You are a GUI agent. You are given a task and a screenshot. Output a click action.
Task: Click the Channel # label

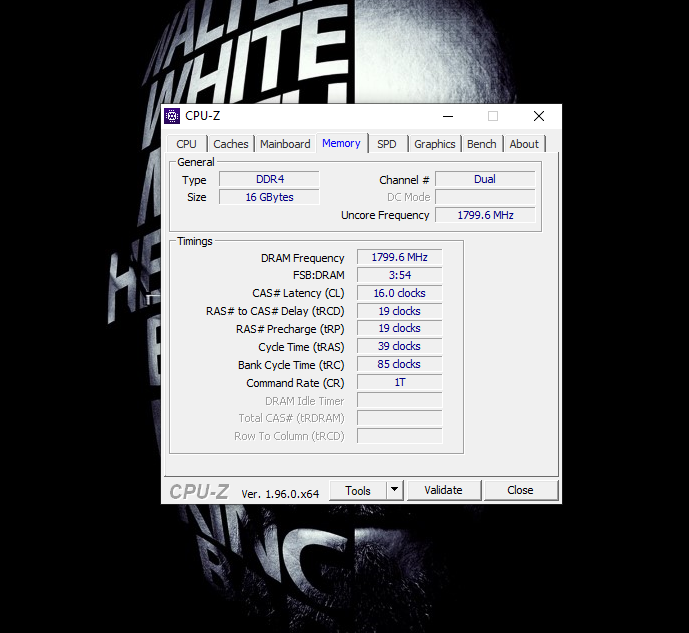coord(404,180)
